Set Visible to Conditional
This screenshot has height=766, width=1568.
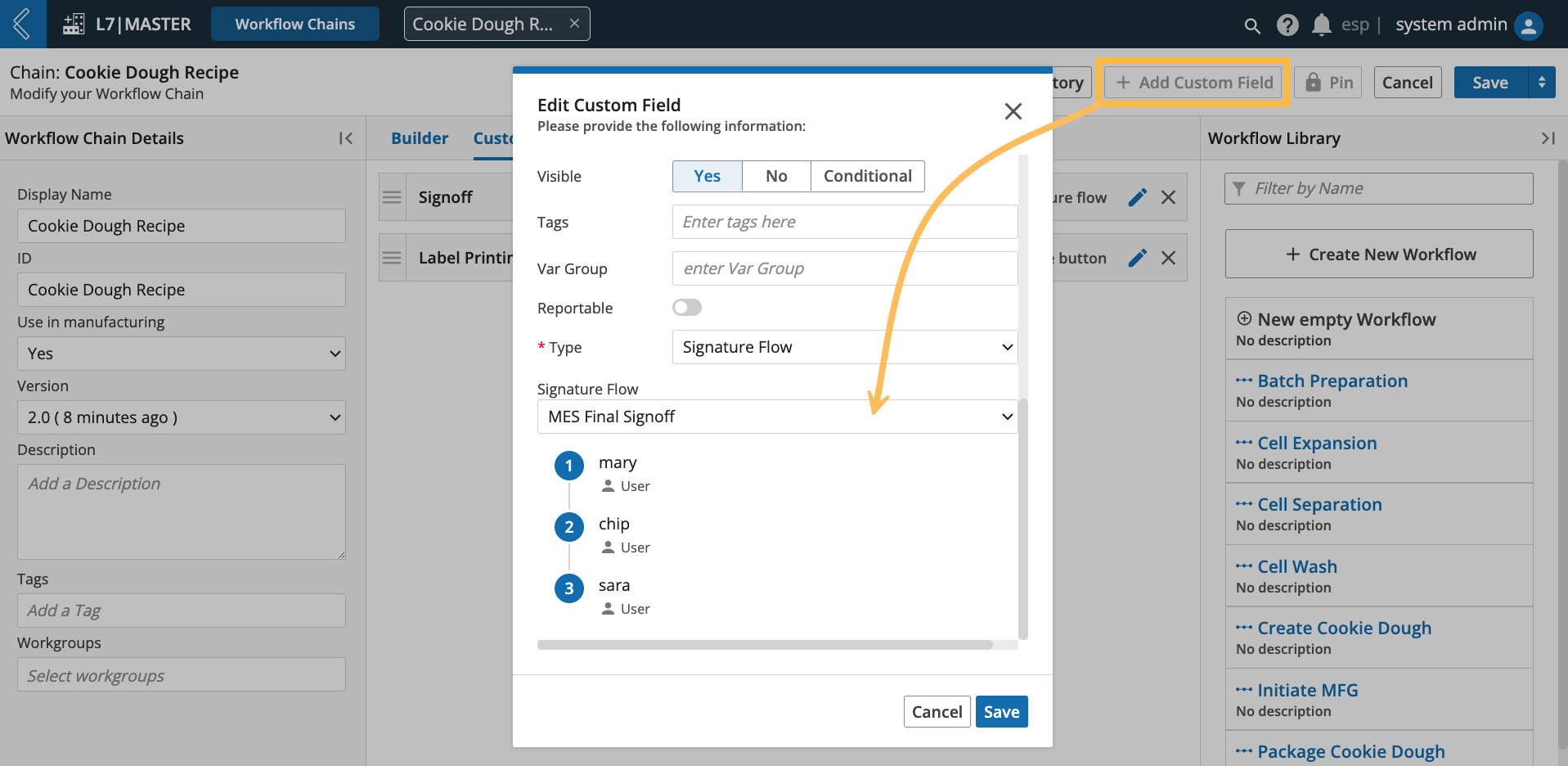[x=867, y=176]
